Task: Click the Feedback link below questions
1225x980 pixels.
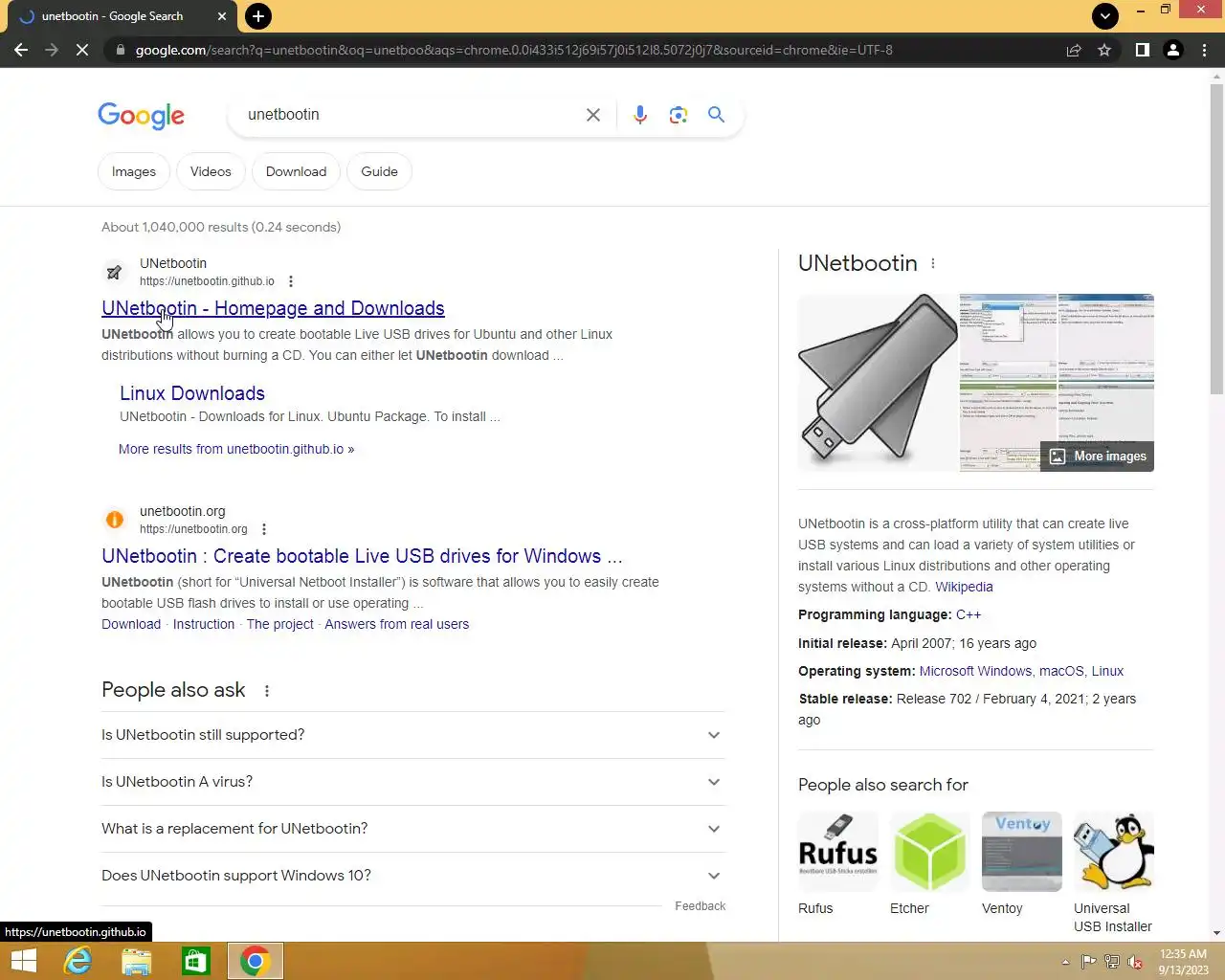Action: (x=701, y=906)
